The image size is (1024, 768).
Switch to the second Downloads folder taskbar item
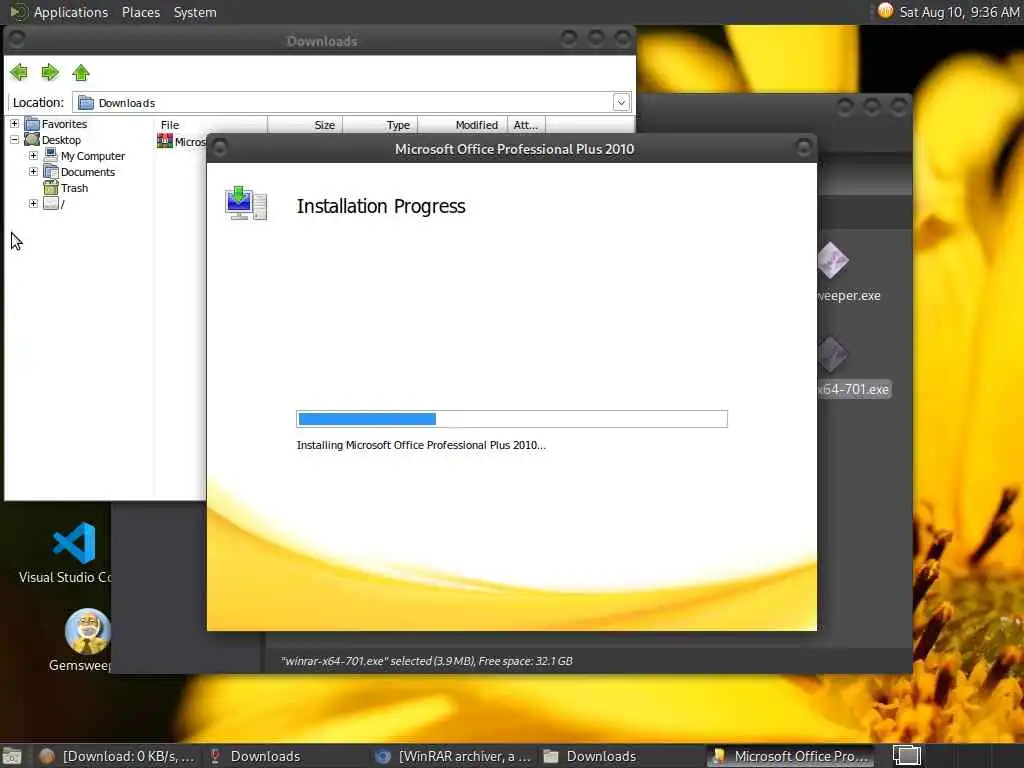click(590, 756)
